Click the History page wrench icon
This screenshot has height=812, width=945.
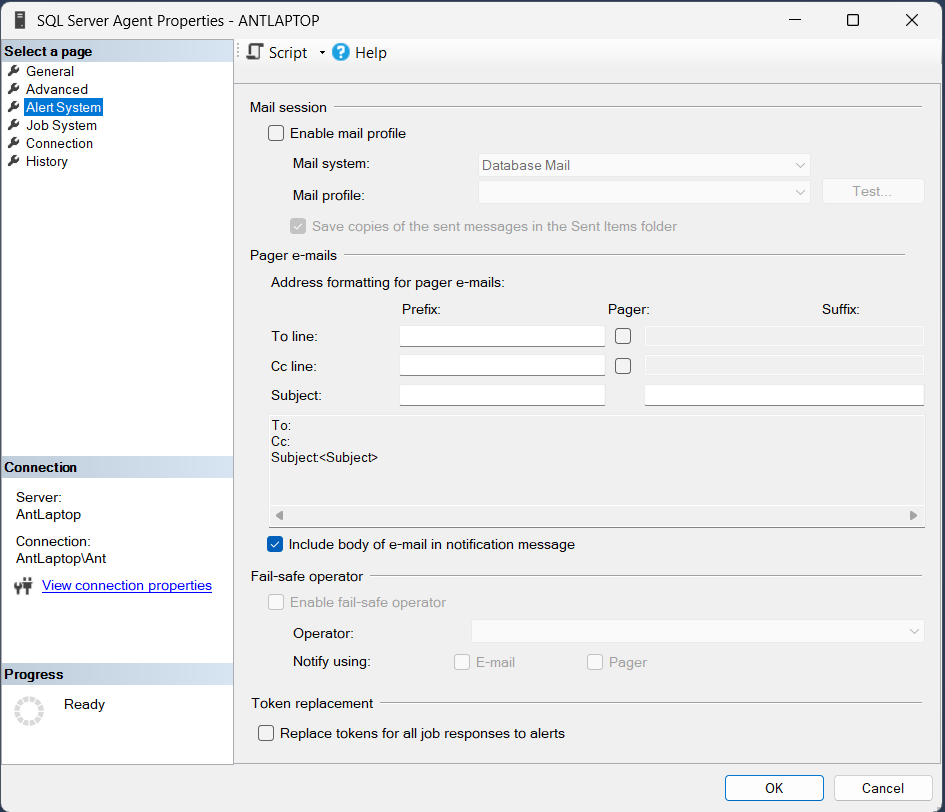[14, 161]
